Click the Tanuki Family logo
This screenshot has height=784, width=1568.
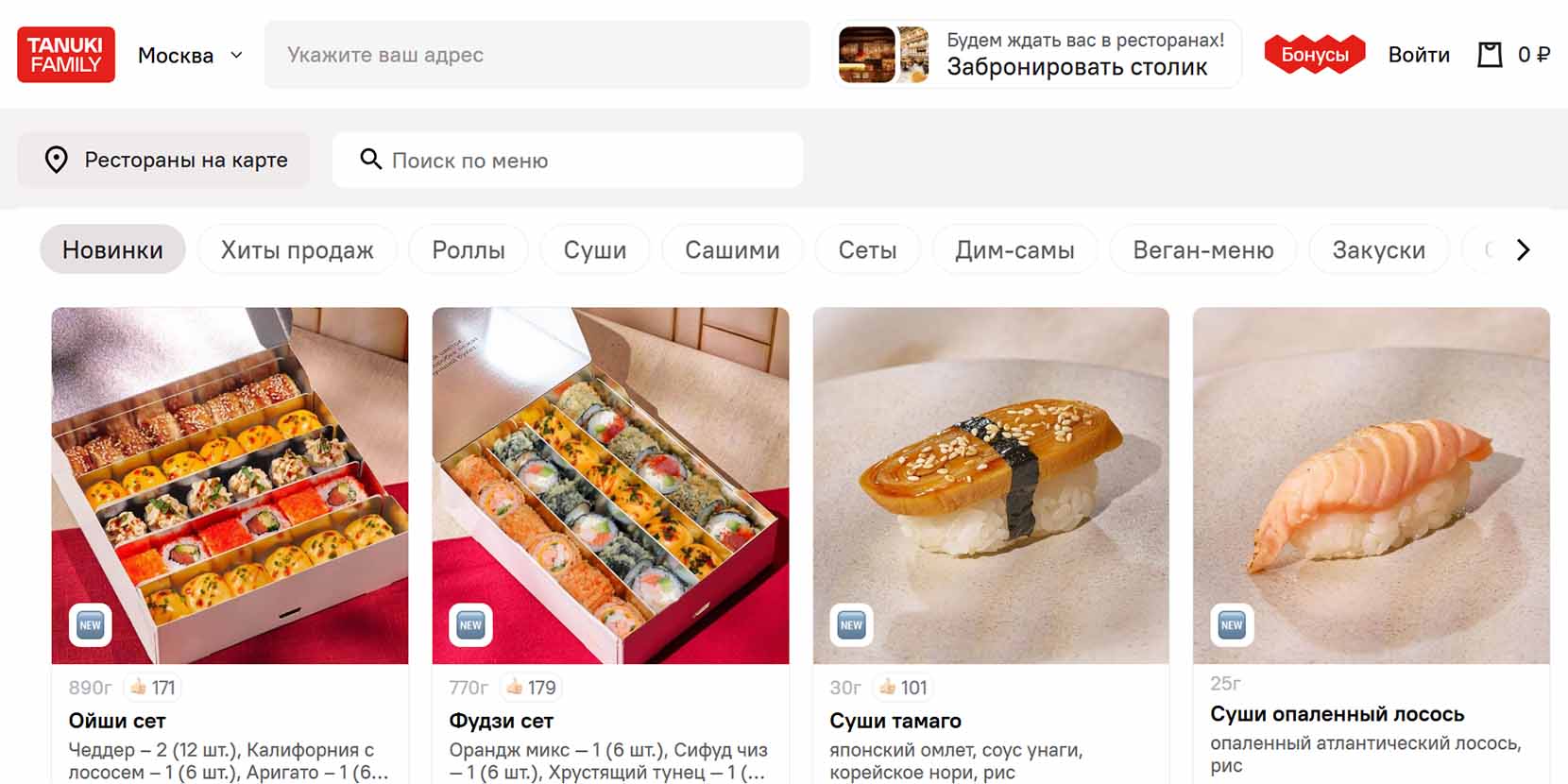pyautogui.click(x=66, y=55)
